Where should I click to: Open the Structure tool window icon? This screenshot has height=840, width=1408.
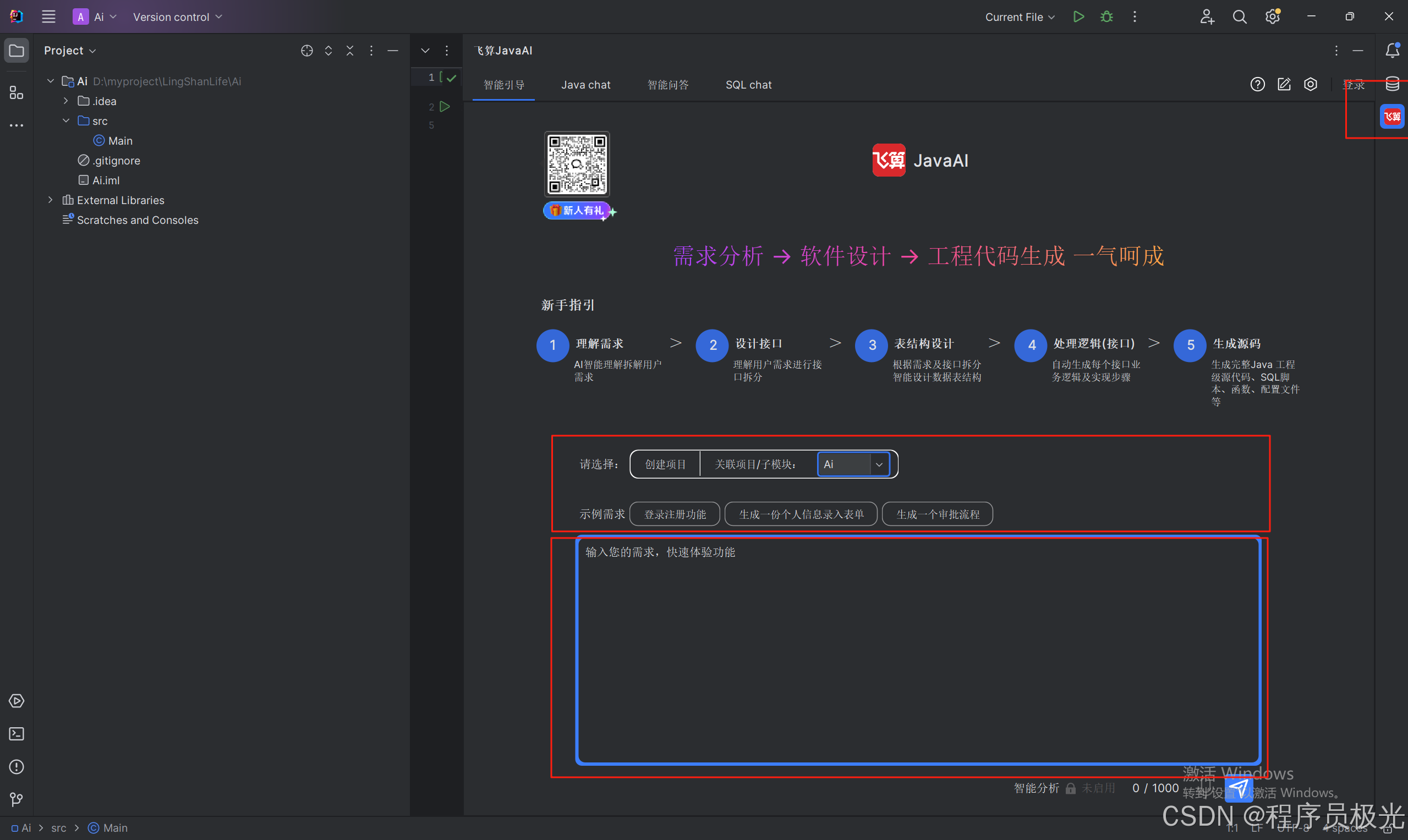17,93
